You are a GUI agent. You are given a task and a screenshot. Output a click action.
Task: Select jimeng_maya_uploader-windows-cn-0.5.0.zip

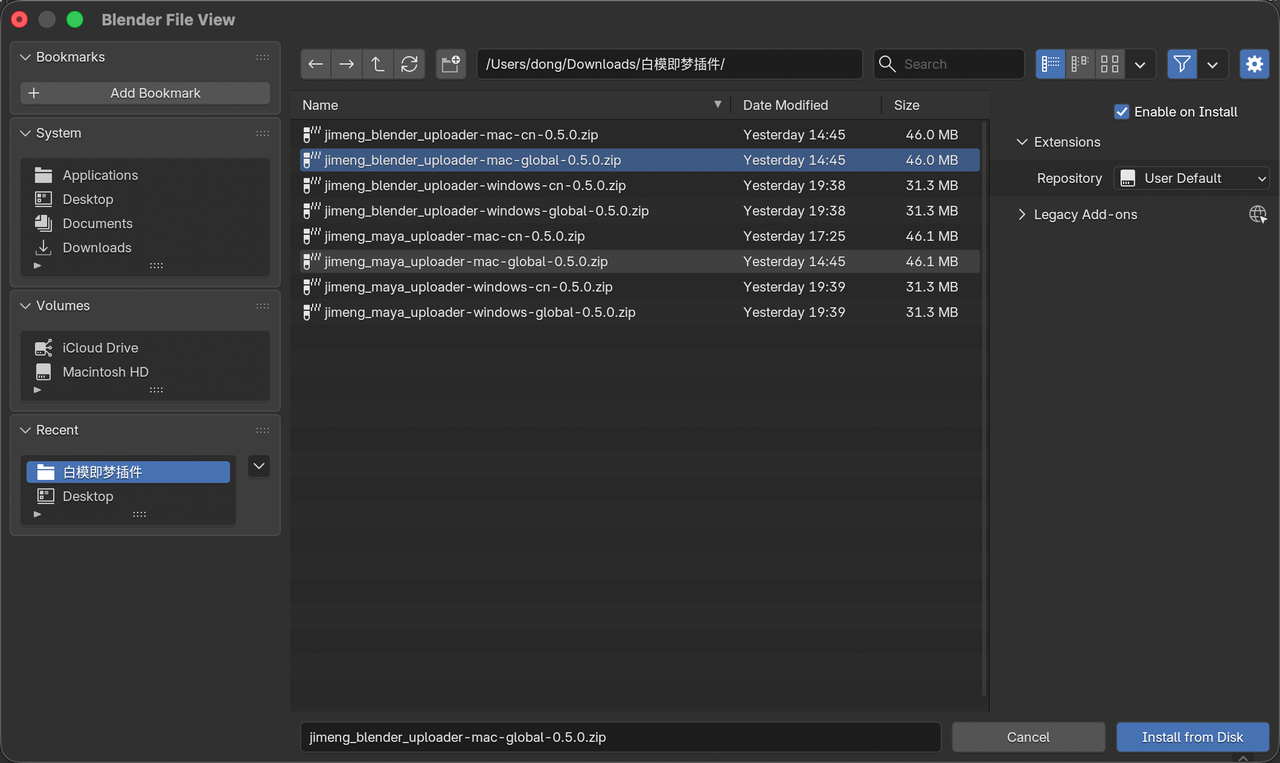(x=640, y=287)
